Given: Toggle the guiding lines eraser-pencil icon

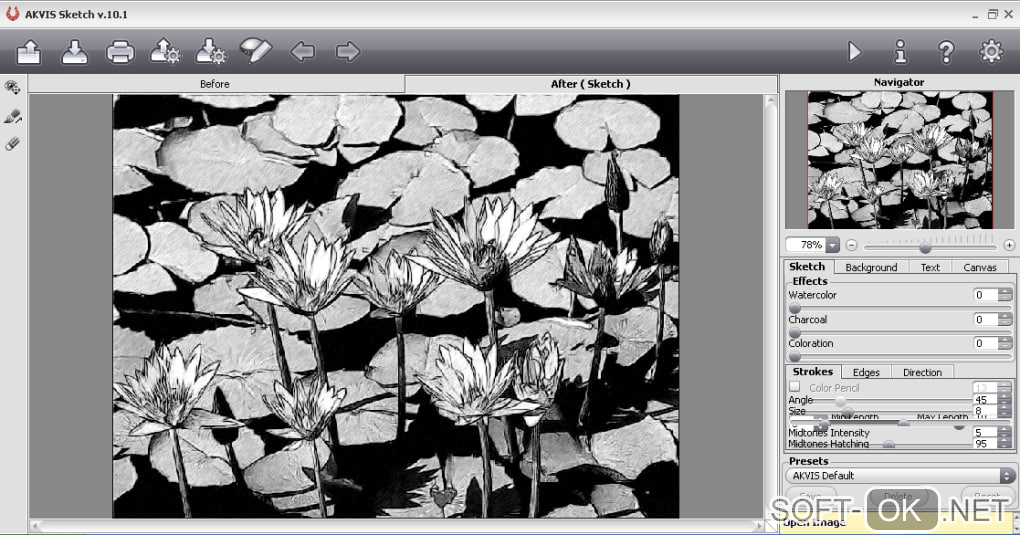Looking at the screenshot, I should [x=256, y=51].
